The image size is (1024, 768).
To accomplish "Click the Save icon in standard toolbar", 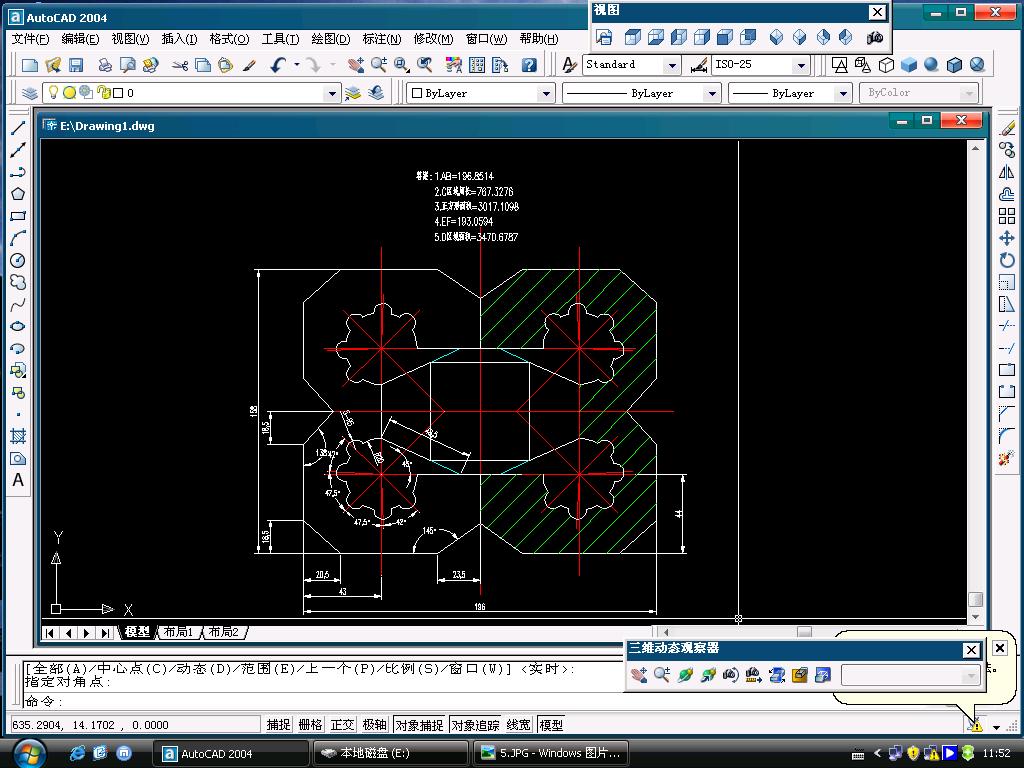I will pos(76,65).
